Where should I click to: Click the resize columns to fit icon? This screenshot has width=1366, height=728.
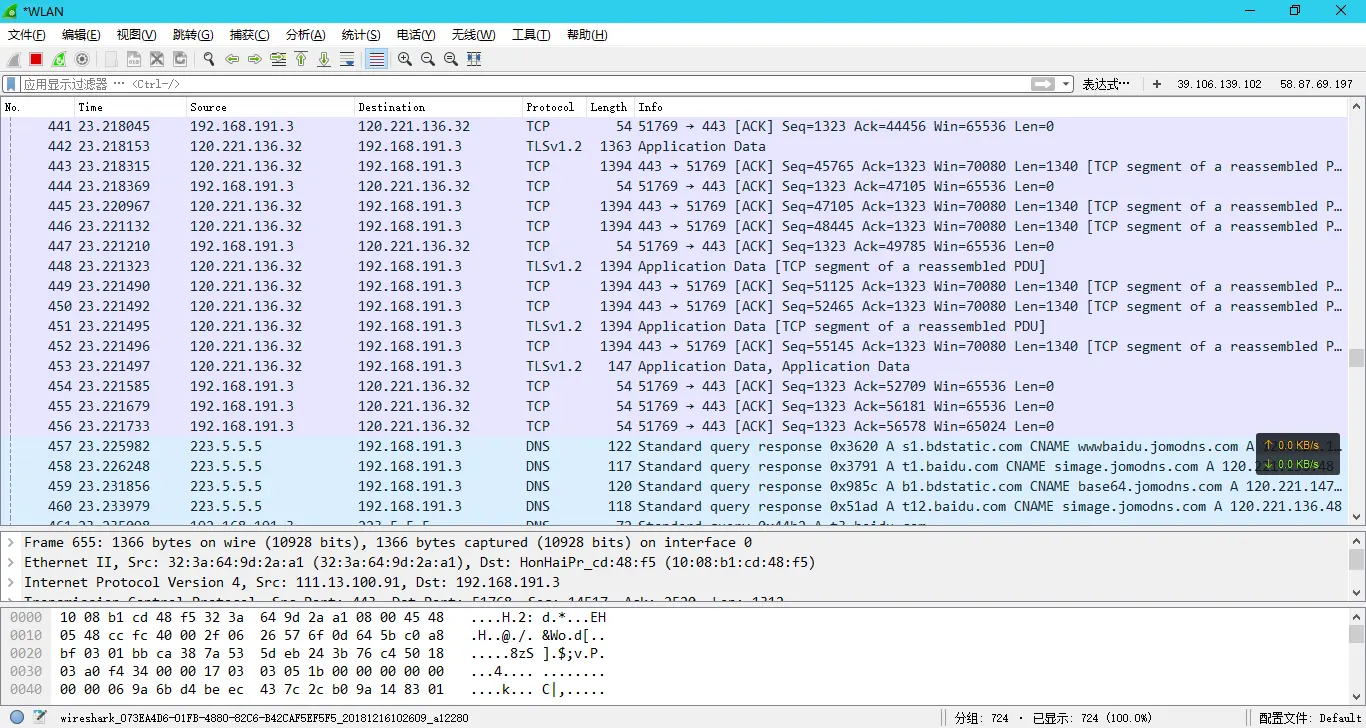coord(474,59)
